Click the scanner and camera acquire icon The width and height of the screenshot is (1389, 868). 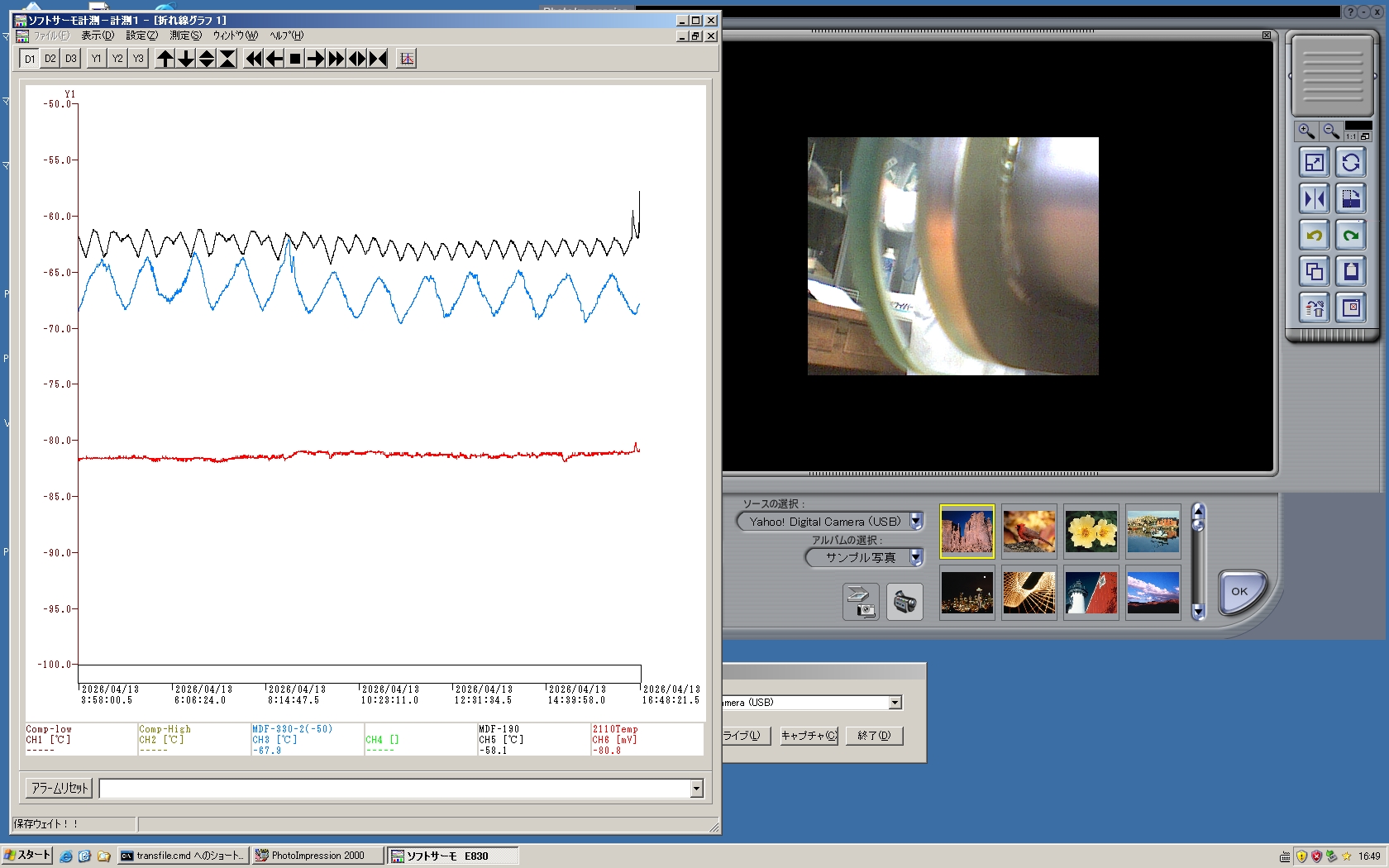tap(861, 602)
